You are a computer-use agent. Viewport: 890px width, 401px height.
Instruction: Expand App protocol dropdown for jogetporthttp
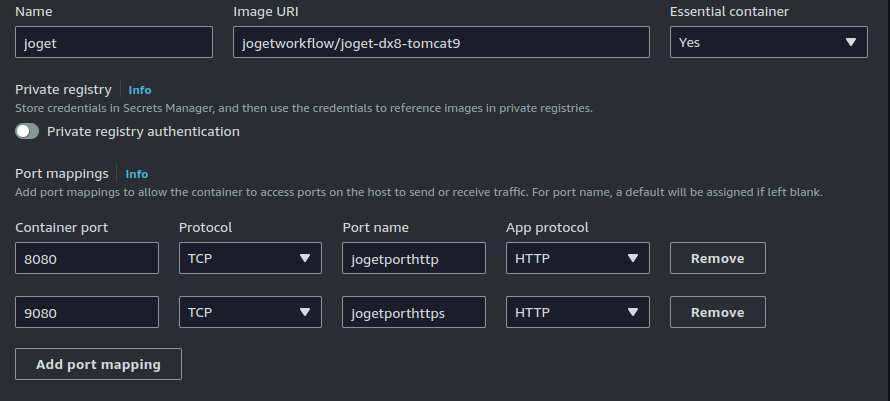tap(577, 258)
